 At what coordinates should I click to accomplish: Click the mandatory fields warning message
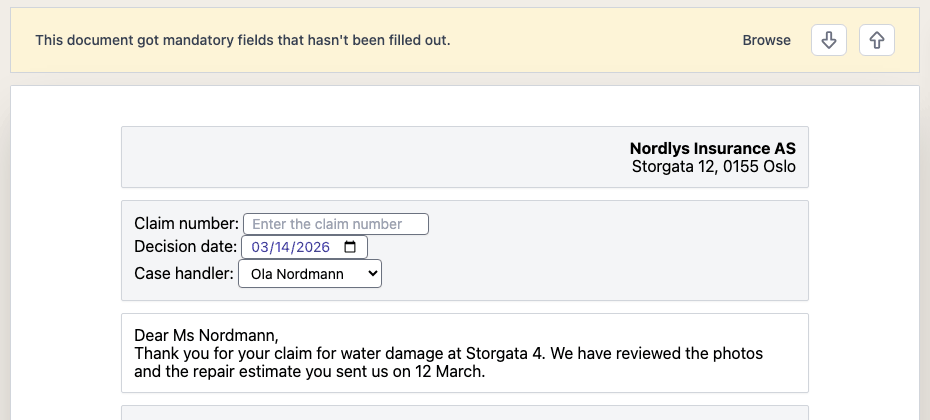click(x=243, y=40)
